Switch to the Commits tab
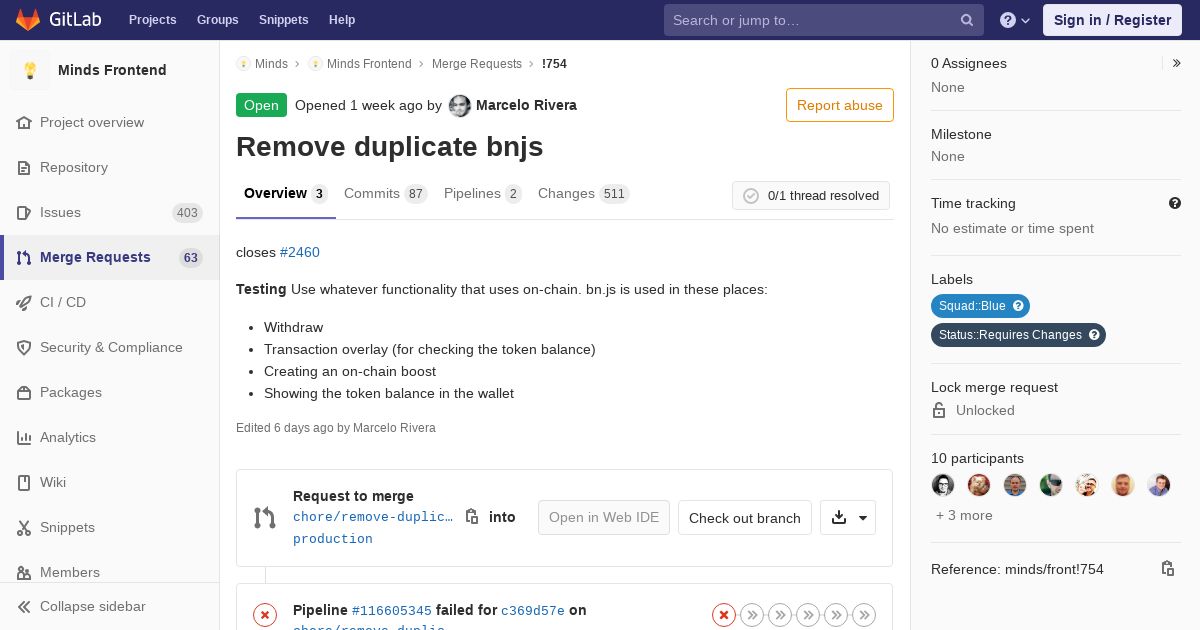1200x630 pixels. (x=385, y=194)
